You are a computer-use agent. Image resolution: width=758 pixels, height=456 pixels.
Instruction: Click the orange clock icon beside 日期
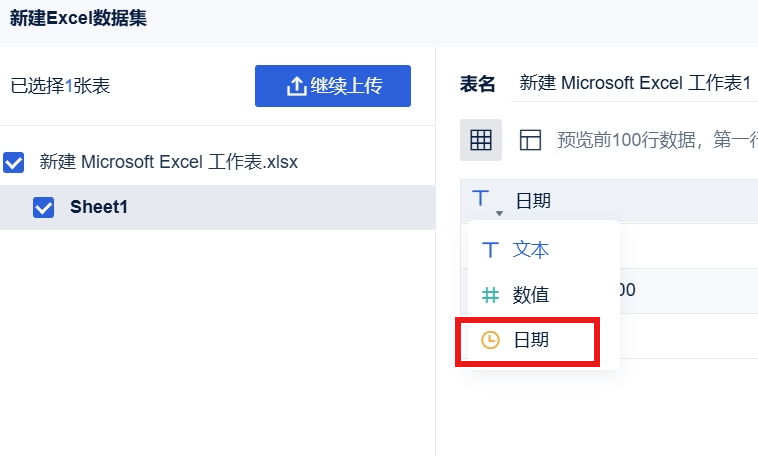pos(490,340)
